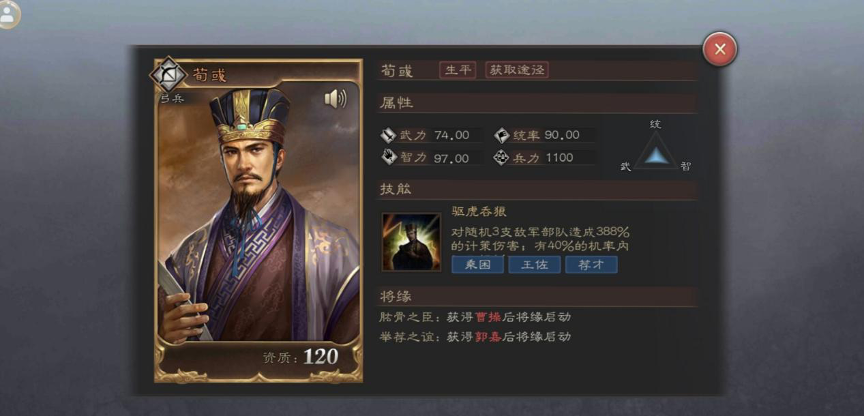Click the 荀彧 character portrait card
The image size is (864, 416).
(258, 220)
